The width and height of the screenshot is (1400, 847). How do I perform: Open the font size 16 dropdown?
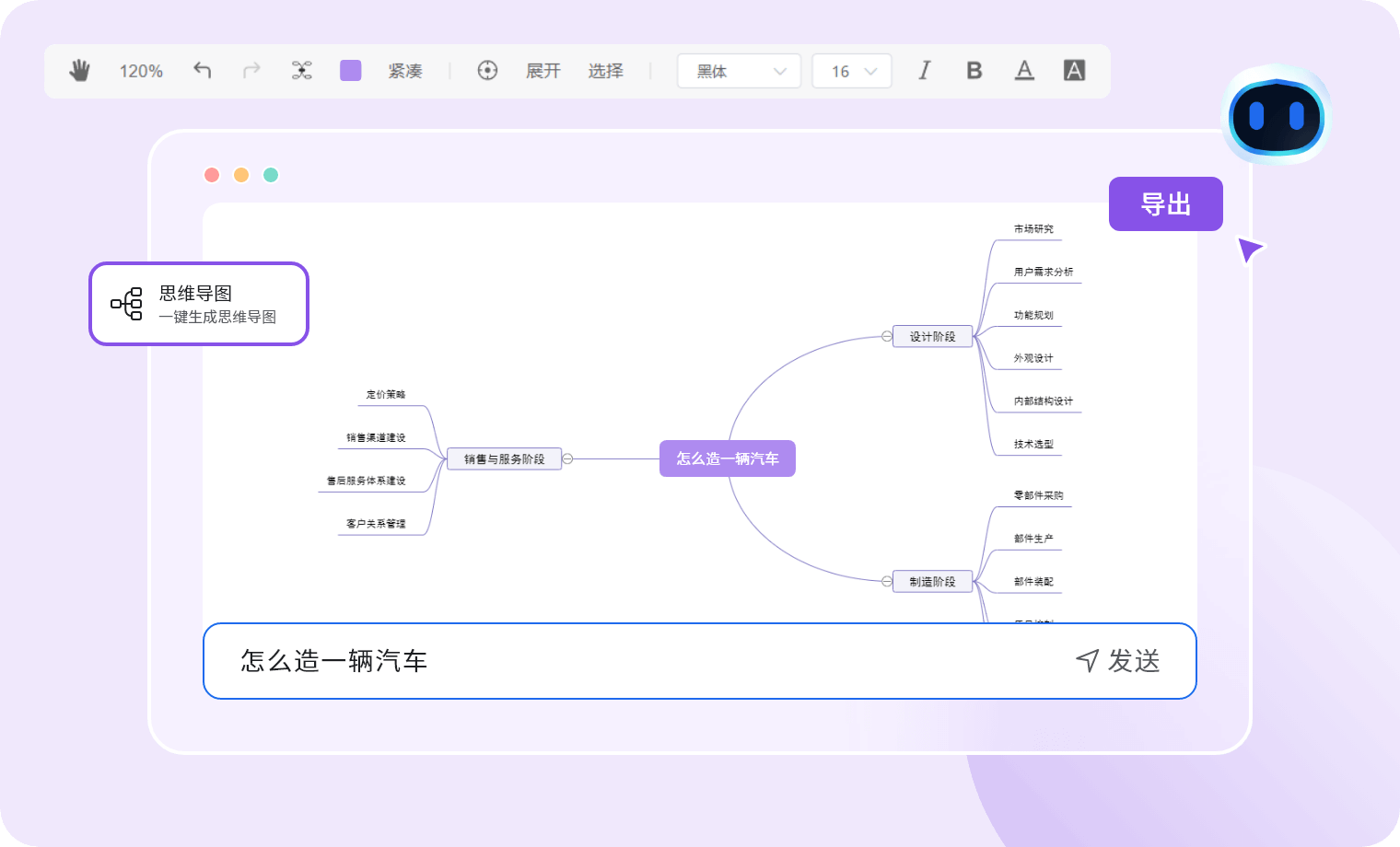click(851, 70)
